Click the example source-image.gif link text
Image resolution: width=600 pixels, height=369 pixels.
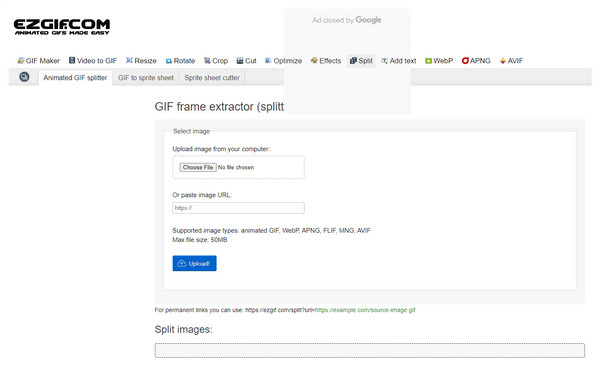(365, 310)
